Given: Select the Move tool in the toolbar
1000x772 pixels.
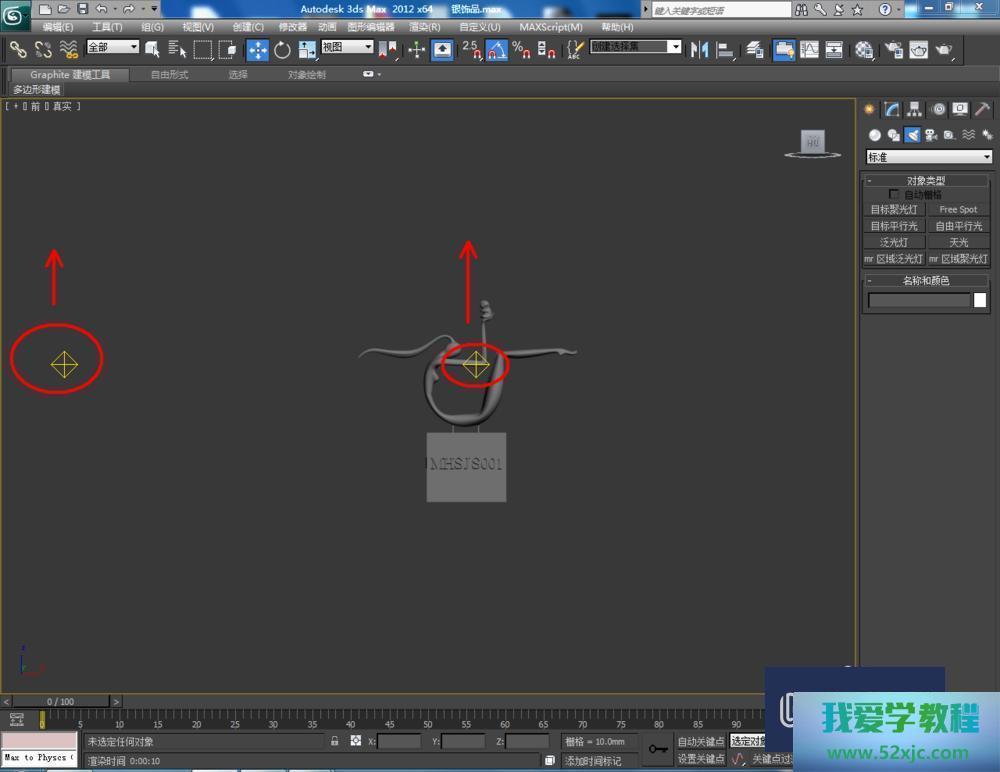Looking at the screenshot, I should [x=257, y=49].
